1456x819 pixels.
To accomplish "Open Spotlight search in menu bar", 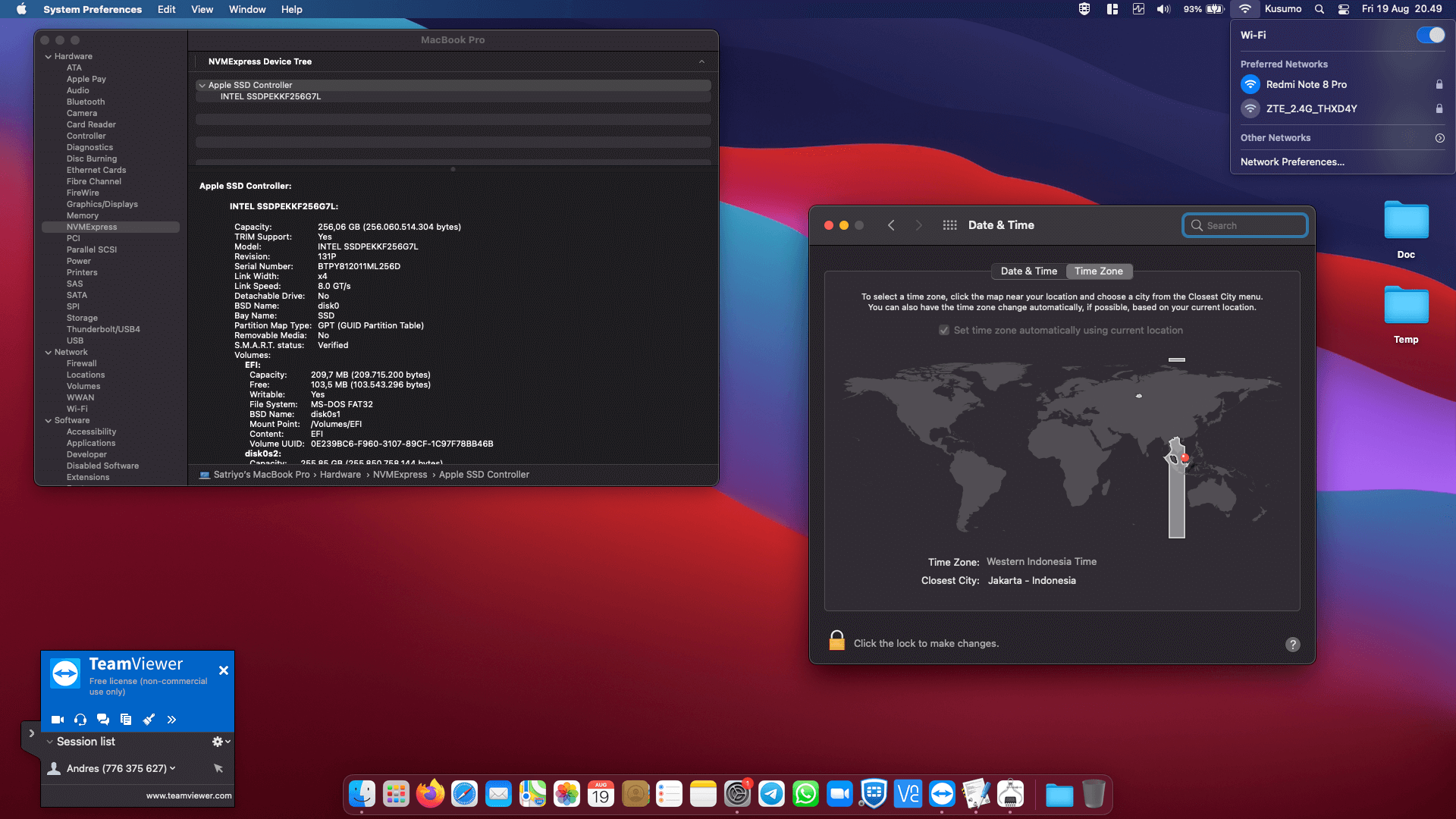I will point(1319,9).
